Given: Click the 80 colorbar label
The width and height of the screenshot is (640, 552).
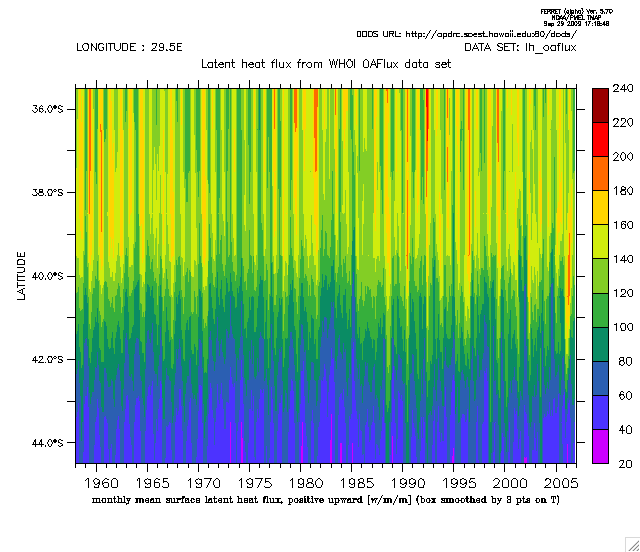Looking at the screenshot, I should (x=625, y=361).
